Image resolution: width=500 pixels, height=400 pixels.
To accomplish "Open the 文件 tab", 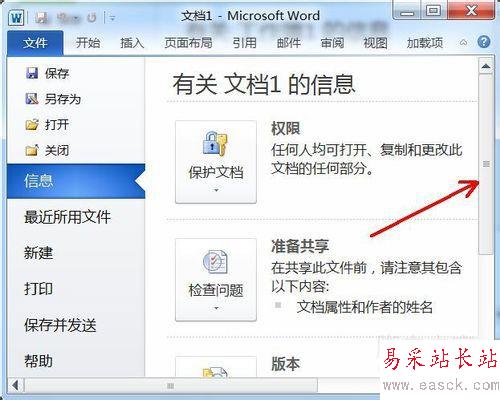I will point(35,43).
